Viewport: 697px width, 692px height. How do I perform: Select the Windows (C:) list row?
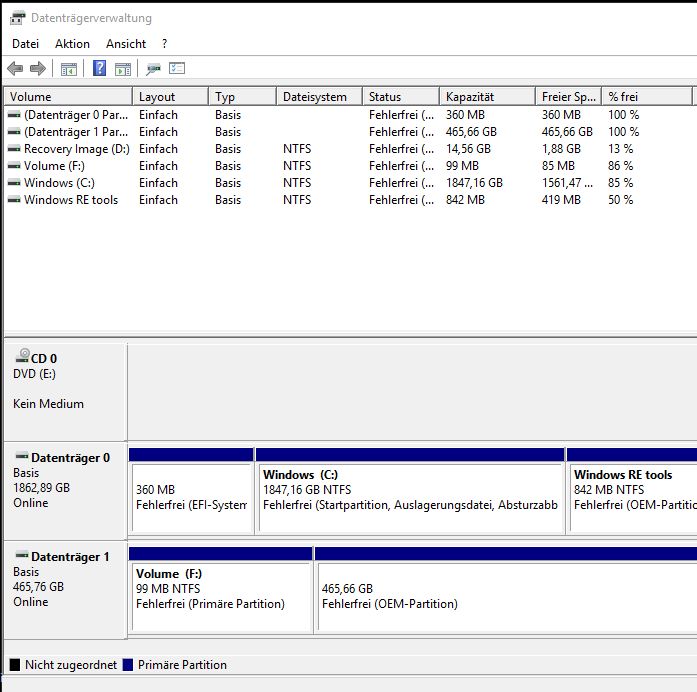coord(348,183)
